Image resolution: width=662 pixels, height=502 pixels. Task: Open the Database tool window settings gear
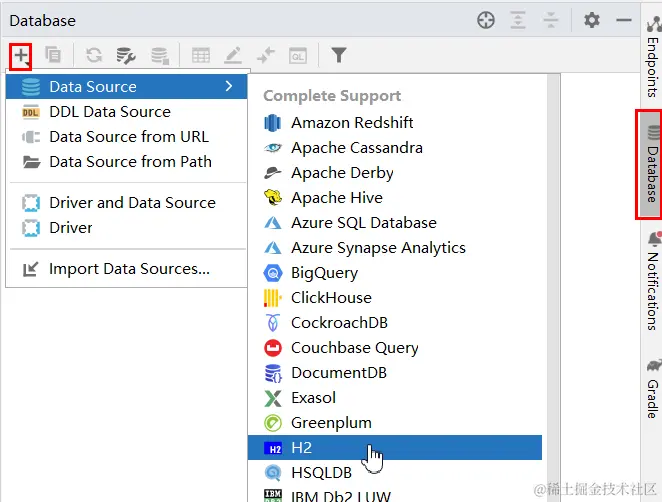pyautogui.click(x=592, y=20)
